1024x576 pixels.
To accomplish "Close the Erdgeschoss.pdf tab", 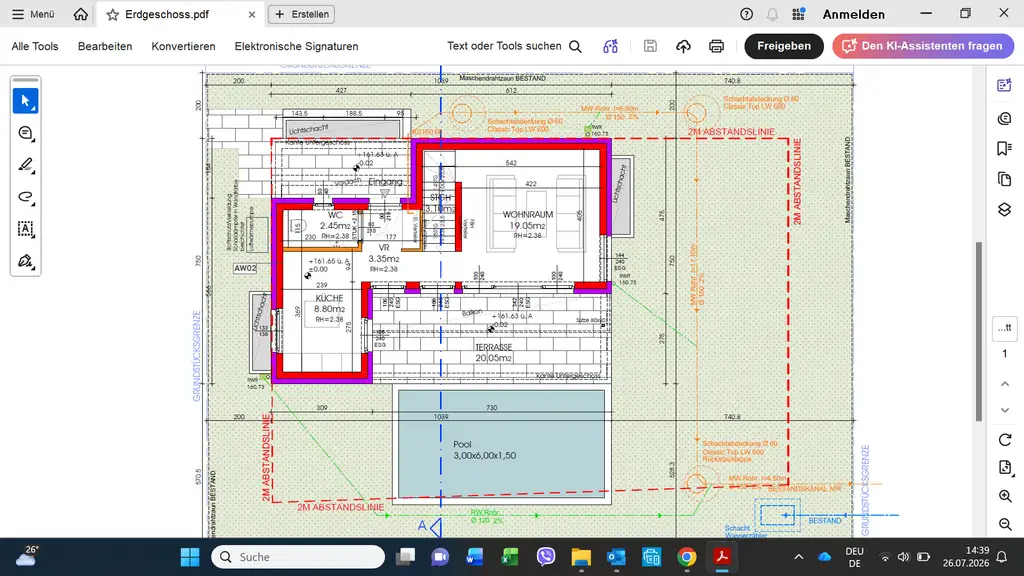I will (x=252, y=14).
